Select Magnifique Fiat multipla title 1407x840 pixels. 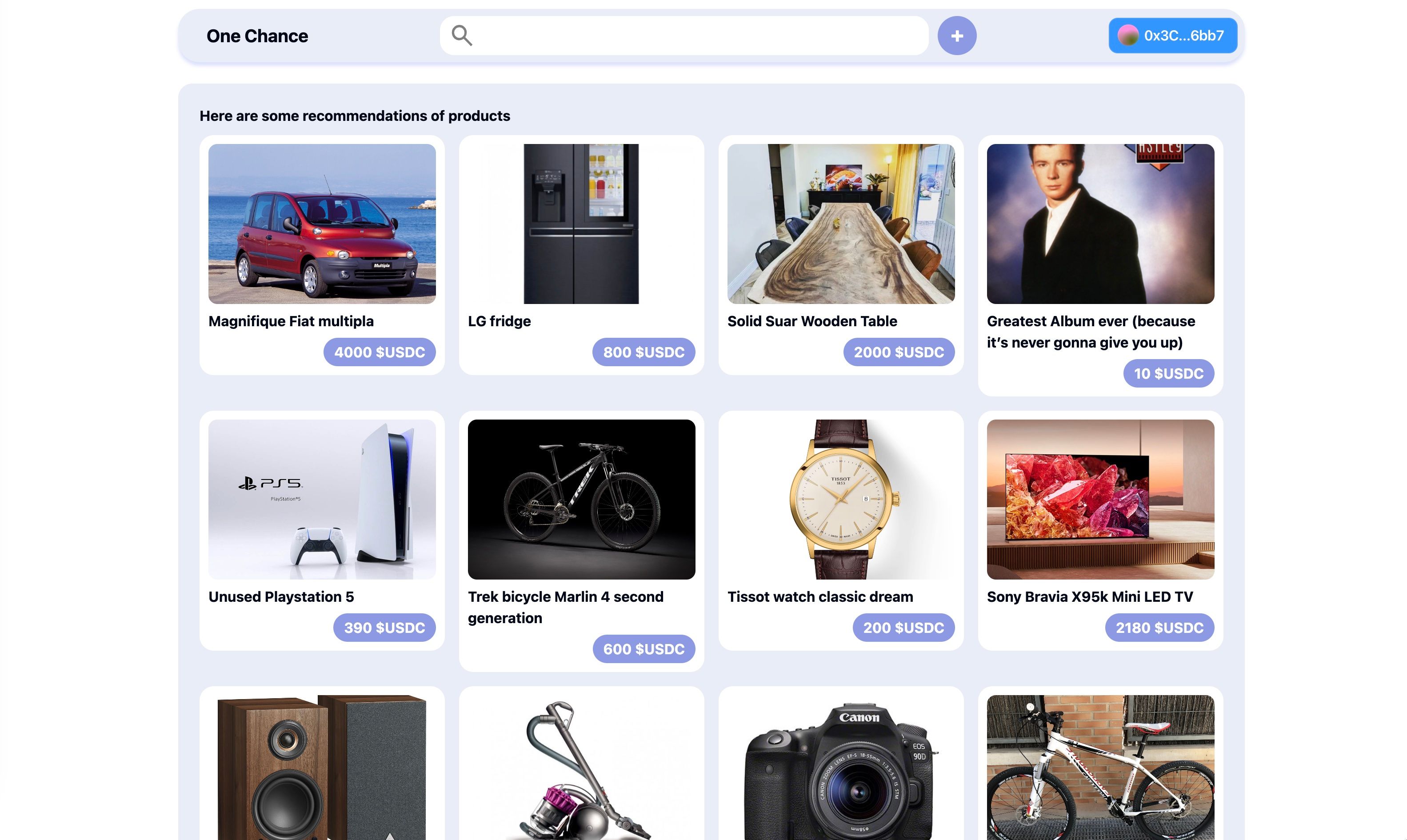click(291, 321)
